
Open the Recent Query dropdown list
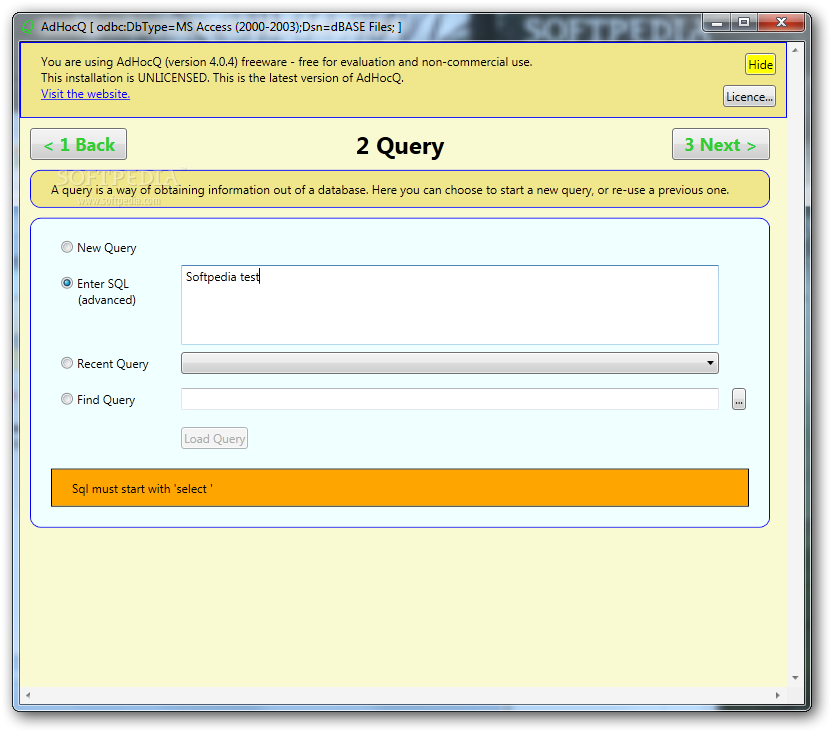point(450,363)
